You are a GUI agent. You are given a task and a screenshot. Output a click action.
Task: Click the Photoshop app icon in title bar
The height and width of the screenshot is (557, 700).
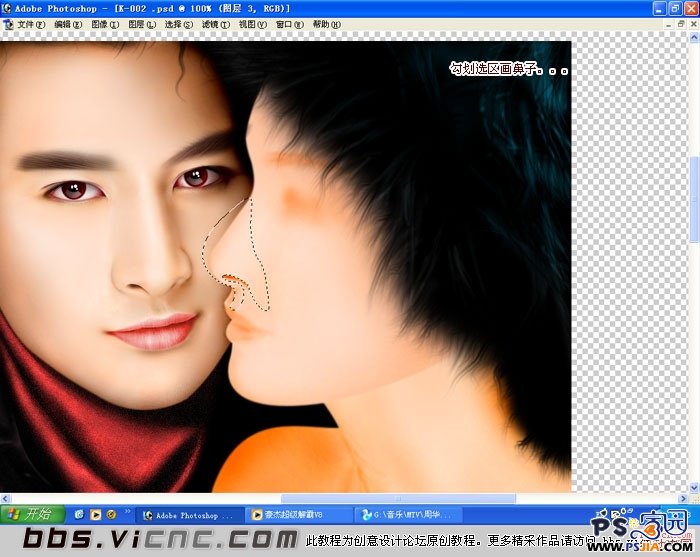tap(6, 8)
